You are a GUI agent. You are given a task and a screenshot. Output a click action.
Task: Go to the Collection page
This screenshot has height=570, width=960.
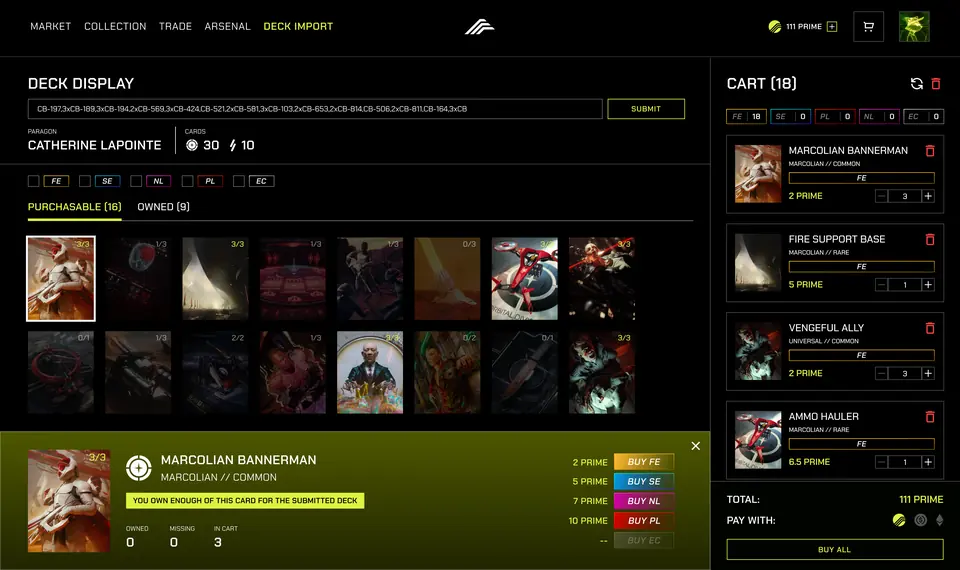[x=115, y=26]
